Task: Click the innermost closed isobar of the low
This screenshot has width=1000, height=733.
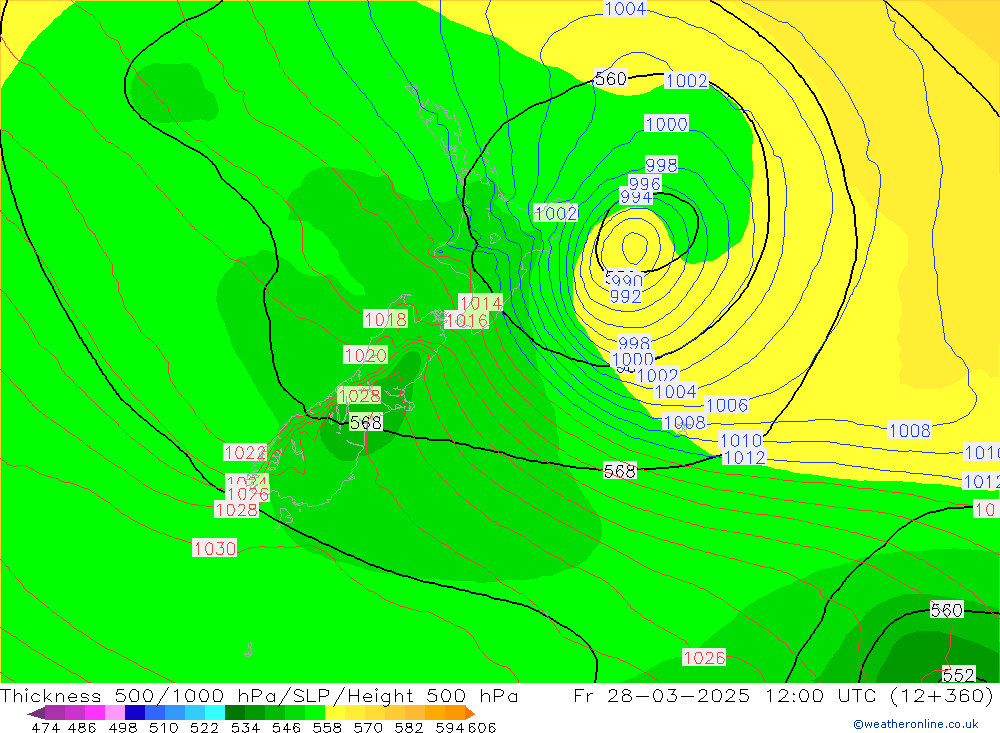Action: (635, 248)
